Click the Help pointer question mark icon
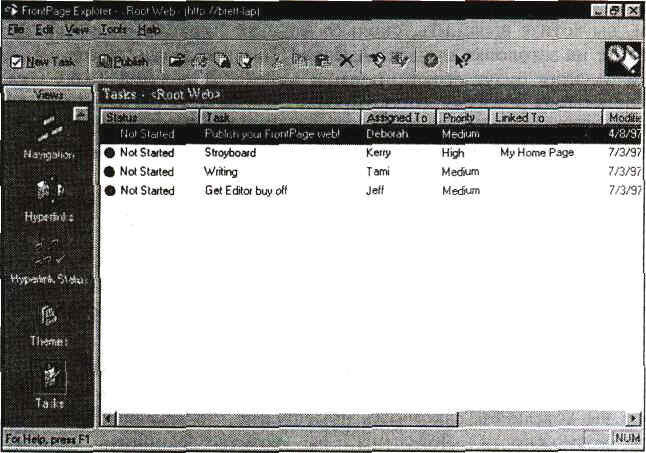The width and height of the screenshot is (646, 453). (x=462, y=61)
